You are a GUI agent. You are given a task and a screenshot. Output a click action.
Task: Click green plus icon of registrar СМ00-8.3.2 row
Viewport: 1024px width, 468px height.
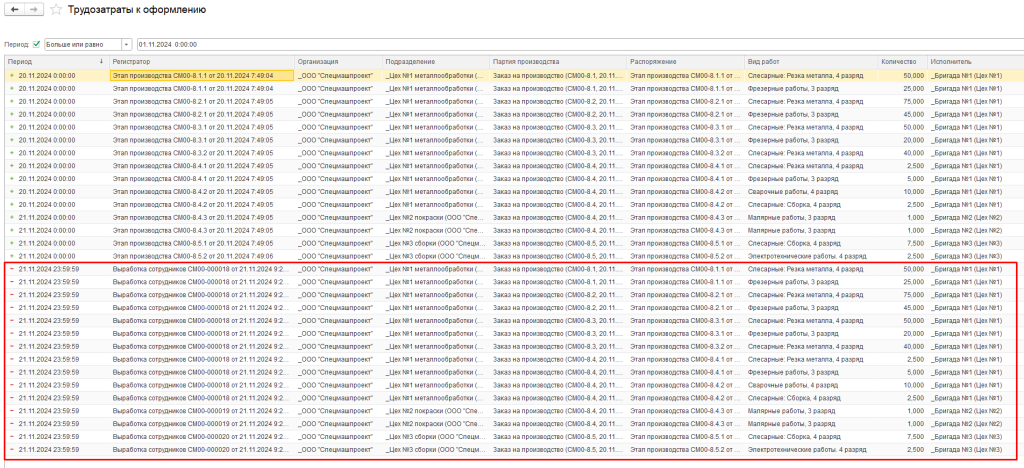[11, 153]
